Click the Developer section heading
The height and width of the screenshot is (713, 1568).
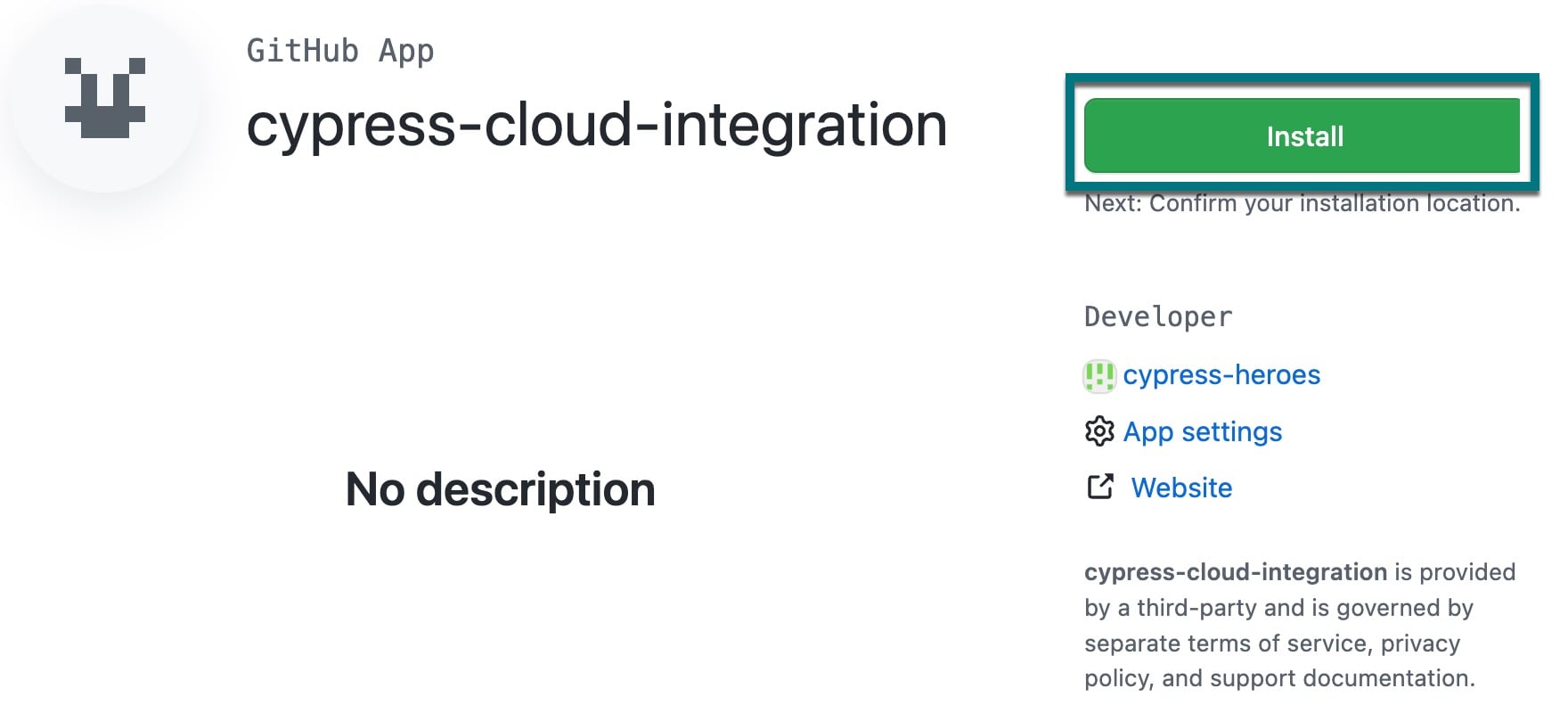tap(1158, 316)
